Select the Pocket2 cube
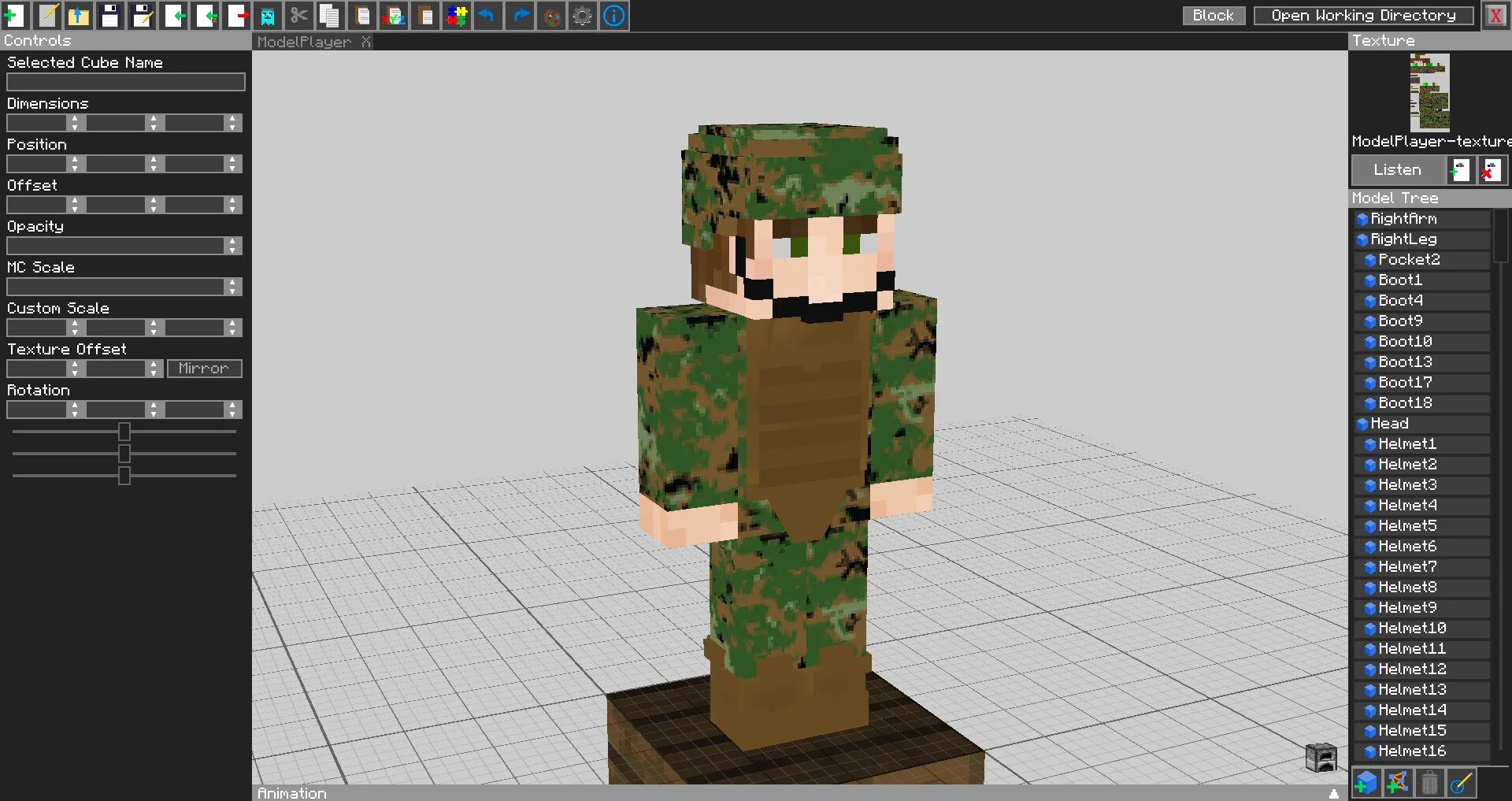 point(1422,259)
